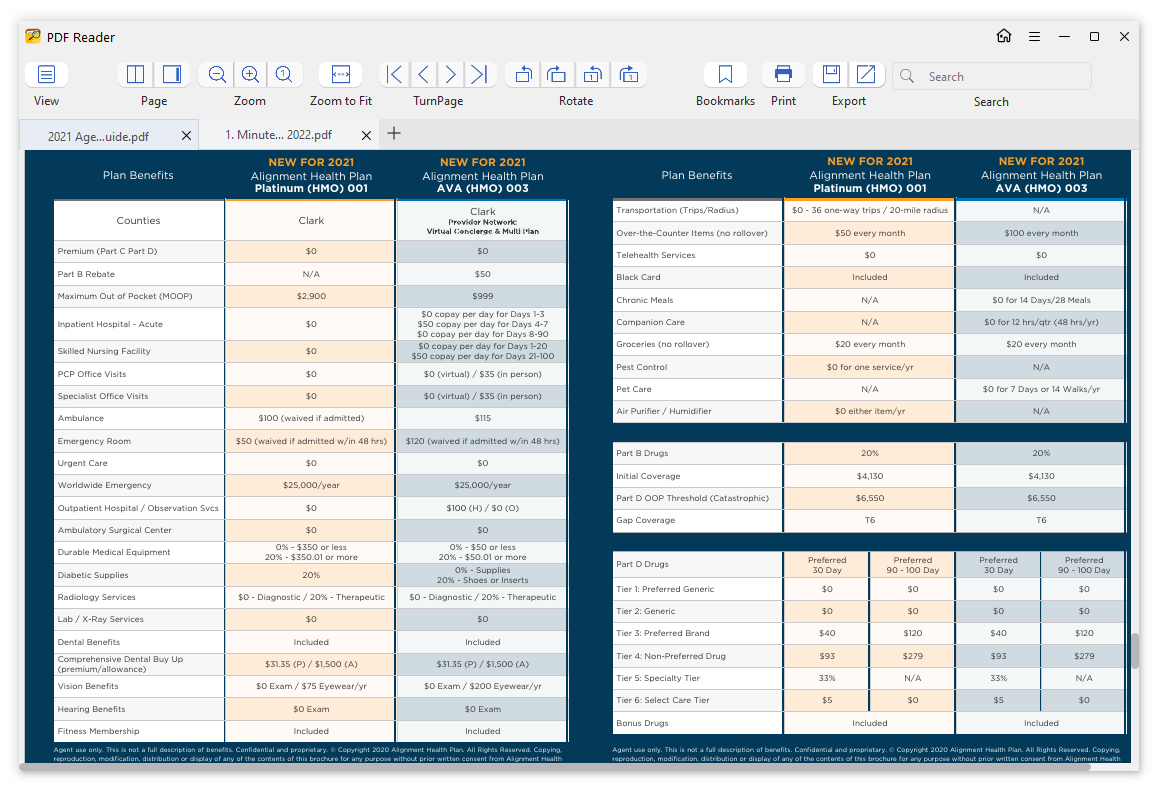The height and width of the screenshot is (788, 1156).
Task: Click the Bookmarks label
Action: coord(725,101)
